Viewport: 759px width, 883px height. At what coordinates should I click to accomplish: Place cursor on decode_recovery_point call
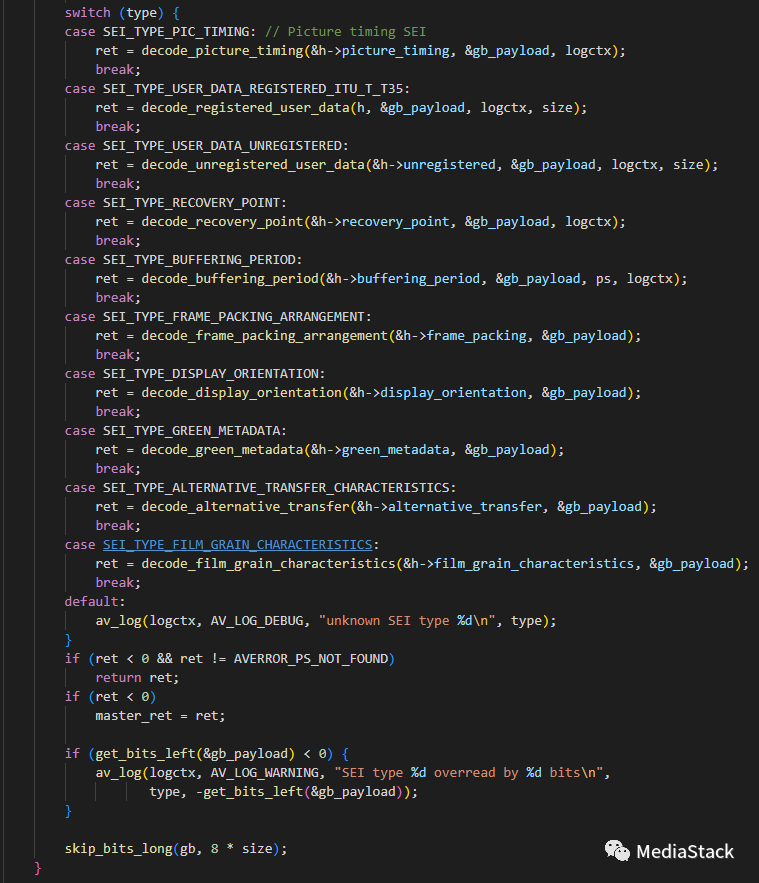pyautogui.click(x=214, y=221)
